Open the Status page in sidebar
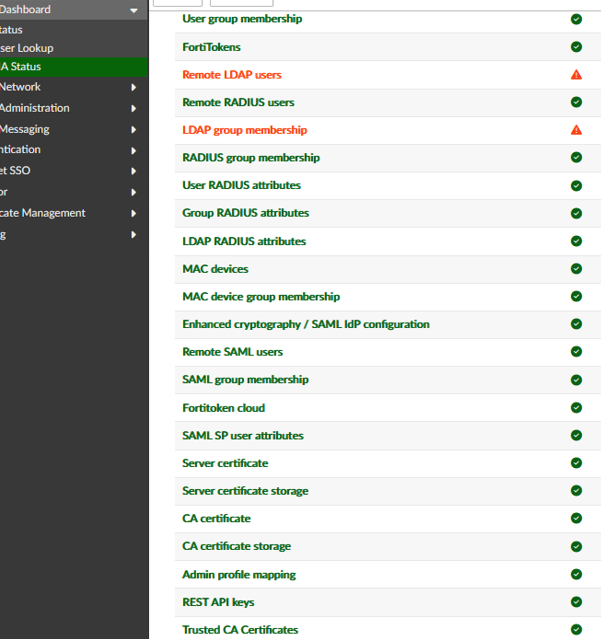 (x=73, y=30)
